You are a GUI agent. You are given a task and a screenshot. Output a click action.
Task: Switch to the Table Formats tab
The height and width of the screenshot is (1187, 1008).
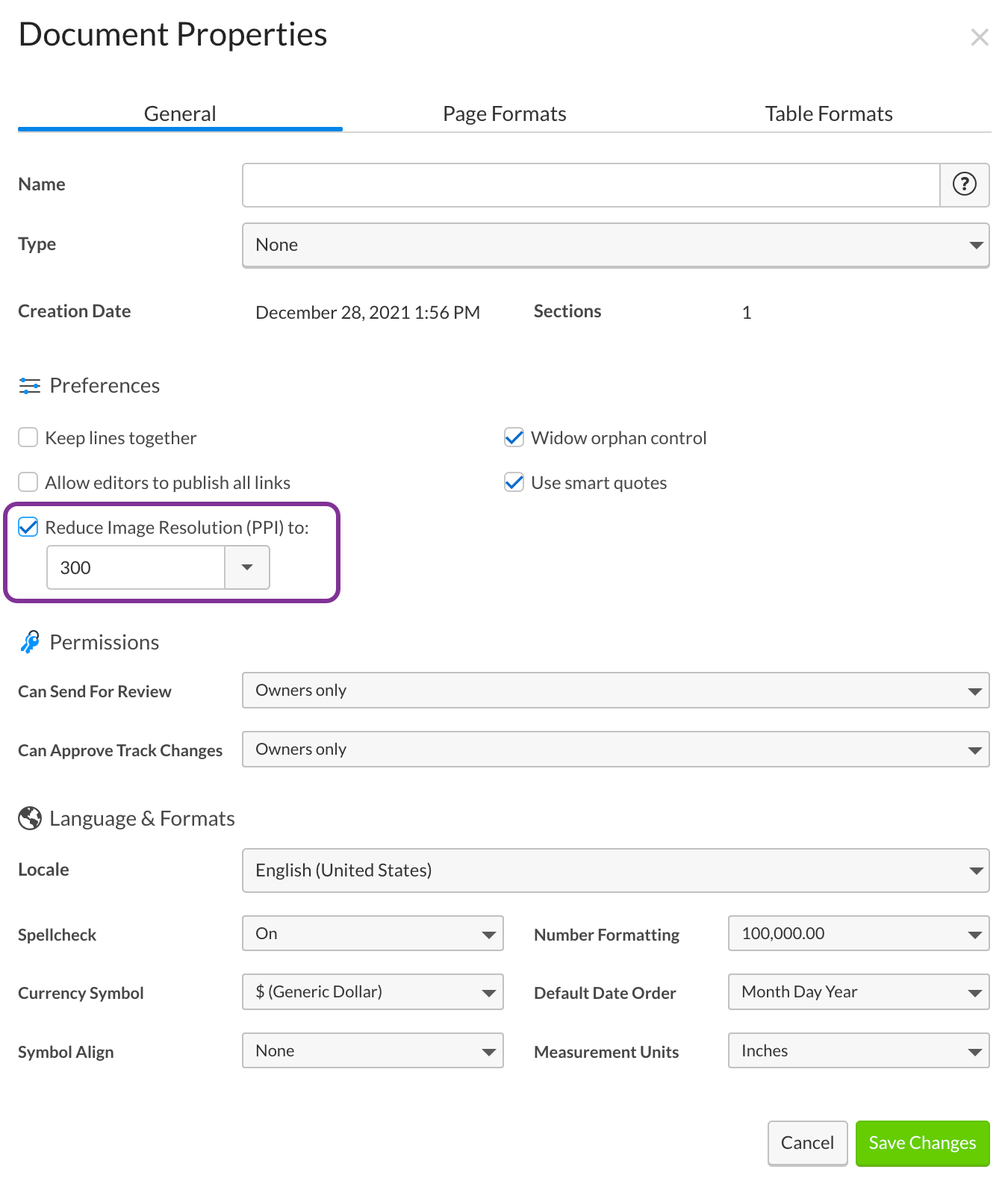click(x=828, y=113)
